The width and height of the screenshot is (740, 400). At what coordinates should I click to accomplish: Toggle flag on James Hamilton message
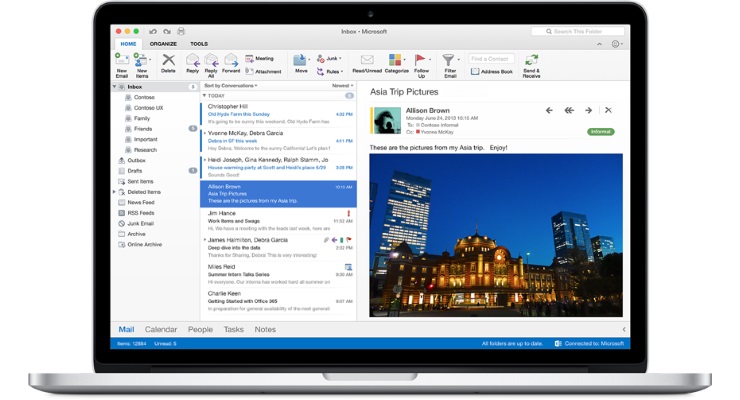click(x=350, y=240)
